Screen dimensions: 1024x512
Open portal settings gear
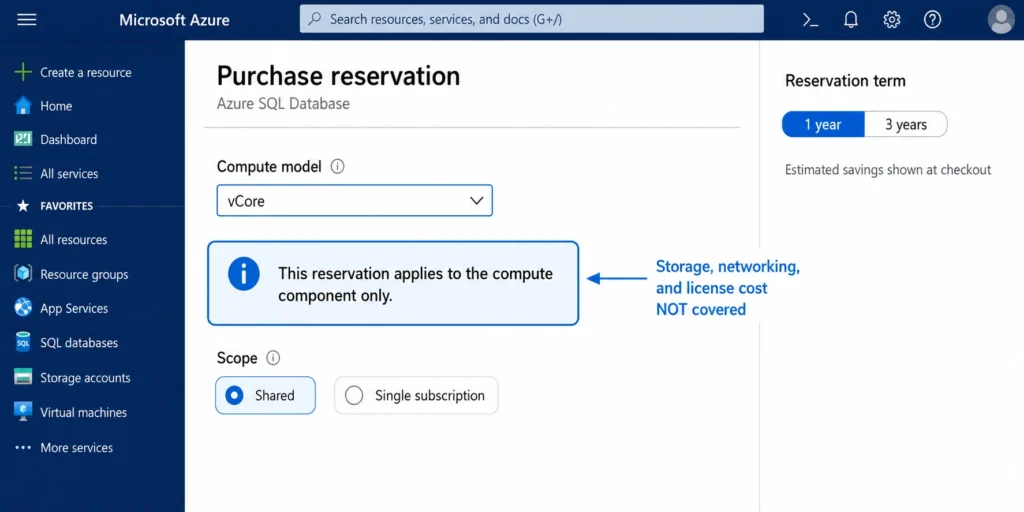(891, 20)
